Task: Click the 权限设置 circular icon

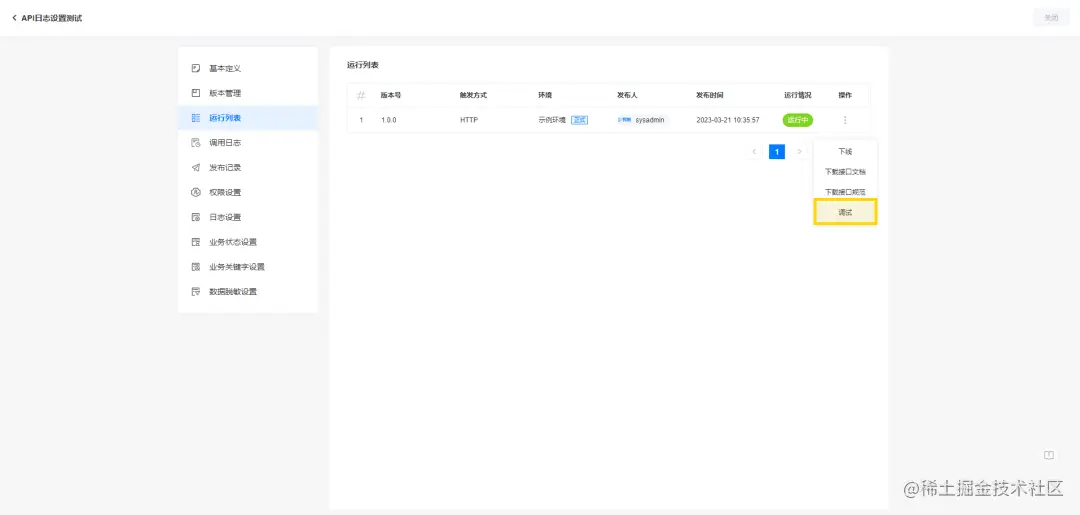Action: tap(196, 192)
